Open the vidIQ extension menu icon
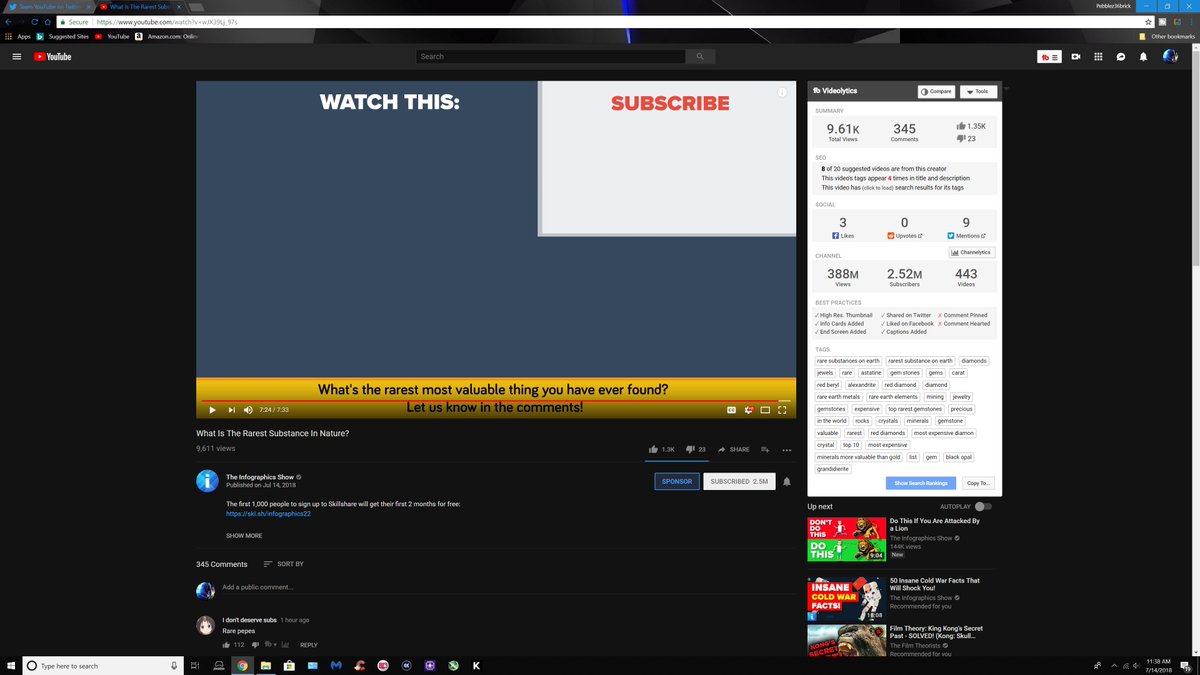 pos(1048,57)
